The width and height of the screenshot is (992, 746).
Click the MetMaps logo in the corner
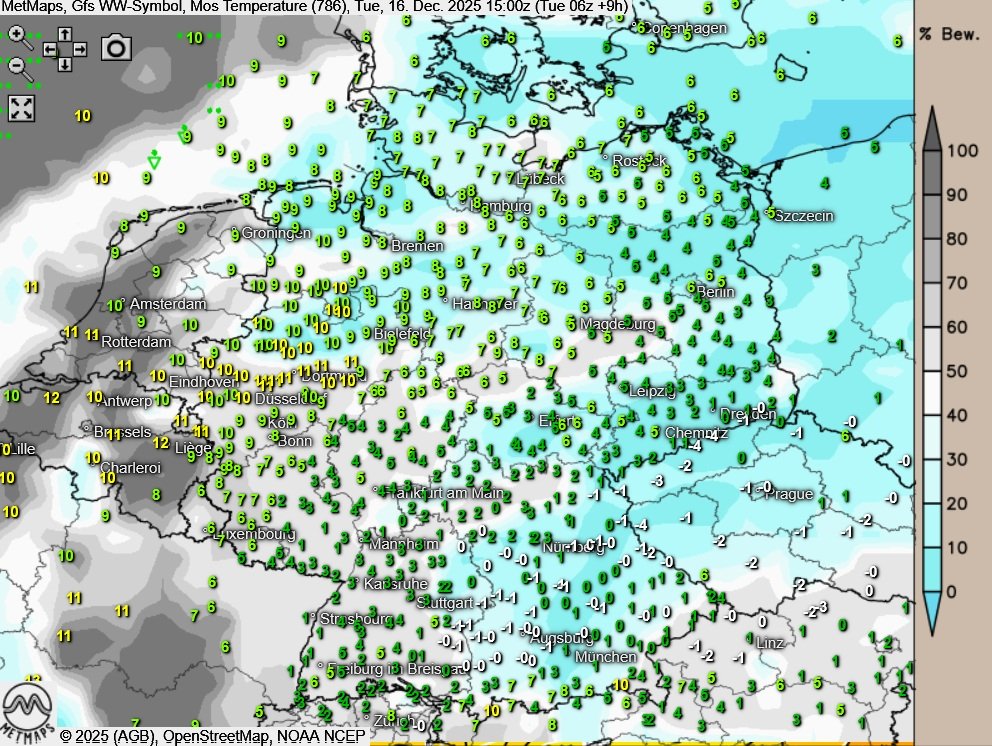point(27,710)
